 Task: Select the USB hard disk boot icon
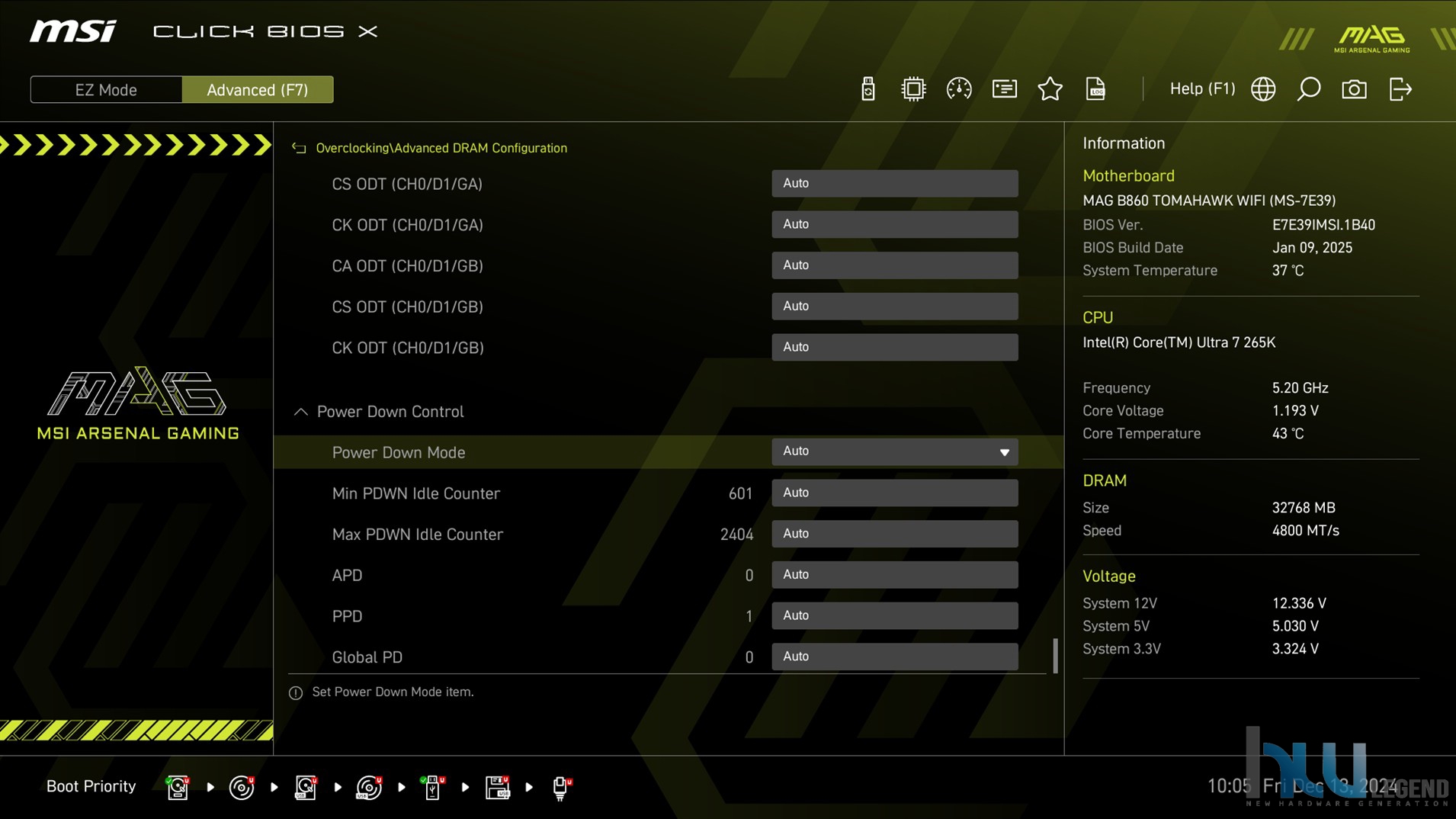coord(306,787)
